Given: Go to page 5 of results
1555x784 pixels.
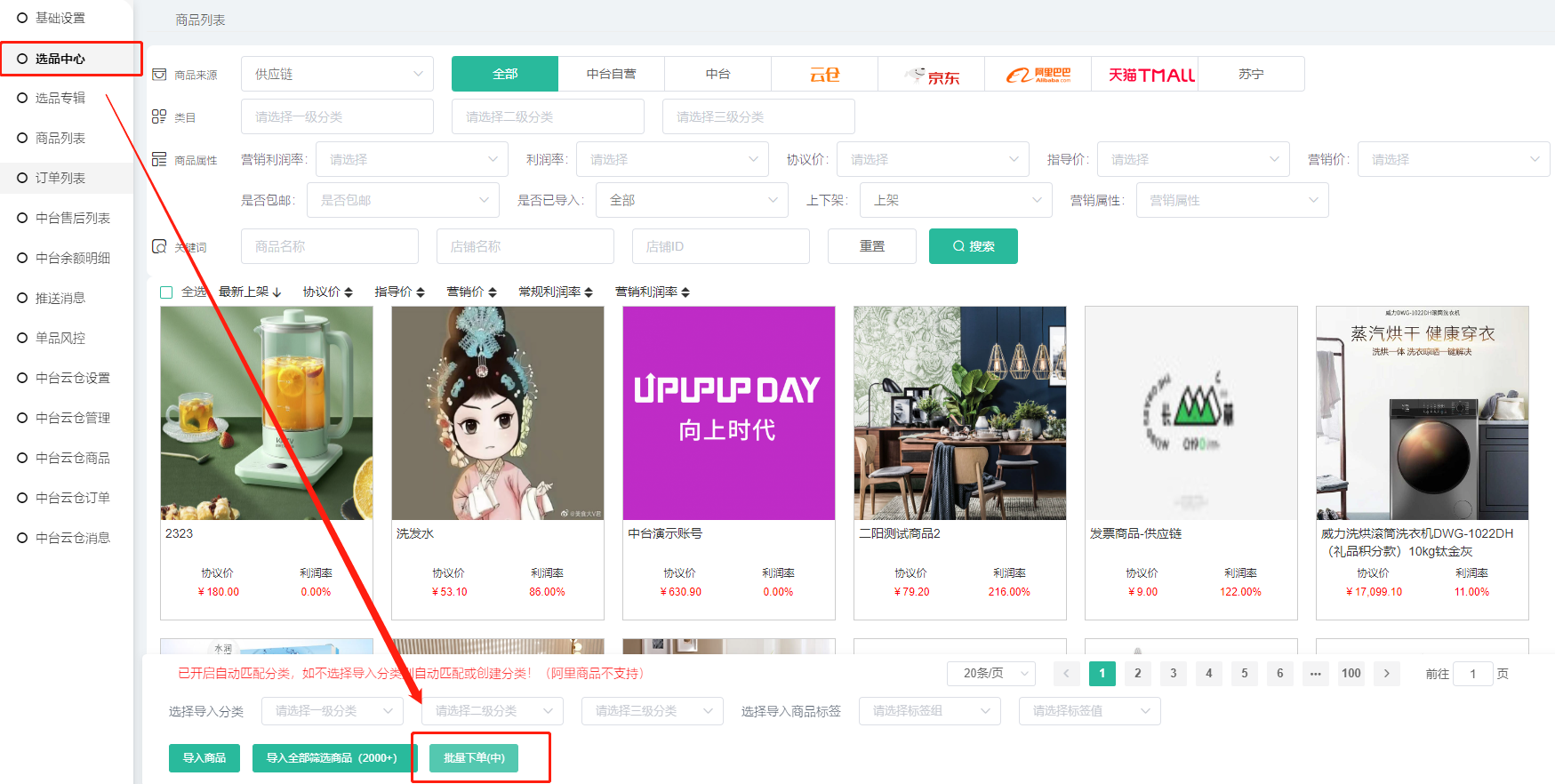Looking at the screenshot, I should click(1245, 674).
